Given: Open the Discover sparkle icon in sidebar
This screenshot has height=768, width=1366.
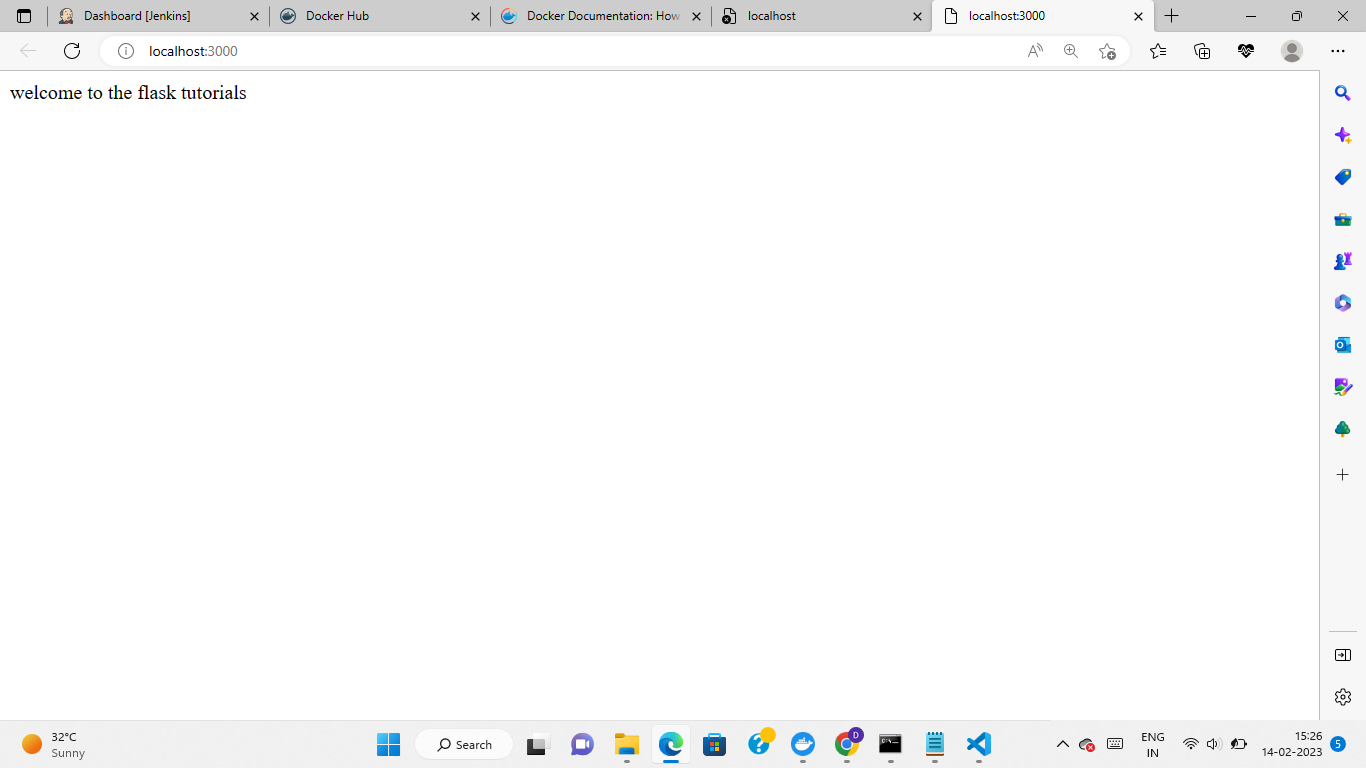Looking at the screenshot, I should (x=1342, y=134).
